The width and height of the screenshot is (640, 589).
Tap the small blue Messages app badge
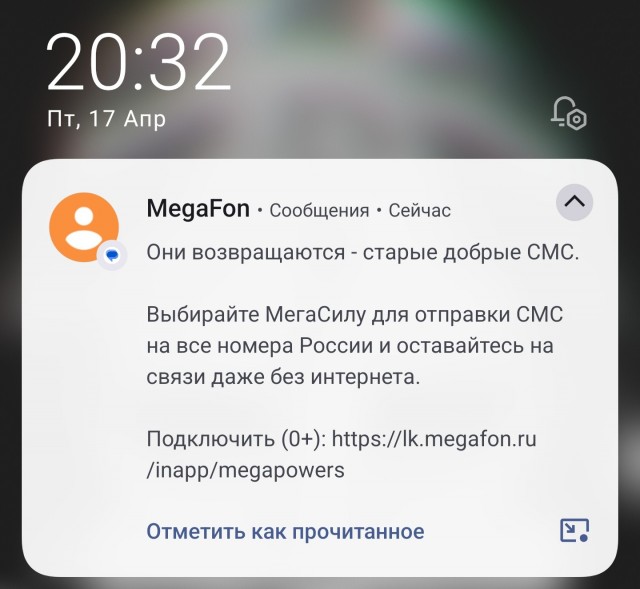pos(112,256)
